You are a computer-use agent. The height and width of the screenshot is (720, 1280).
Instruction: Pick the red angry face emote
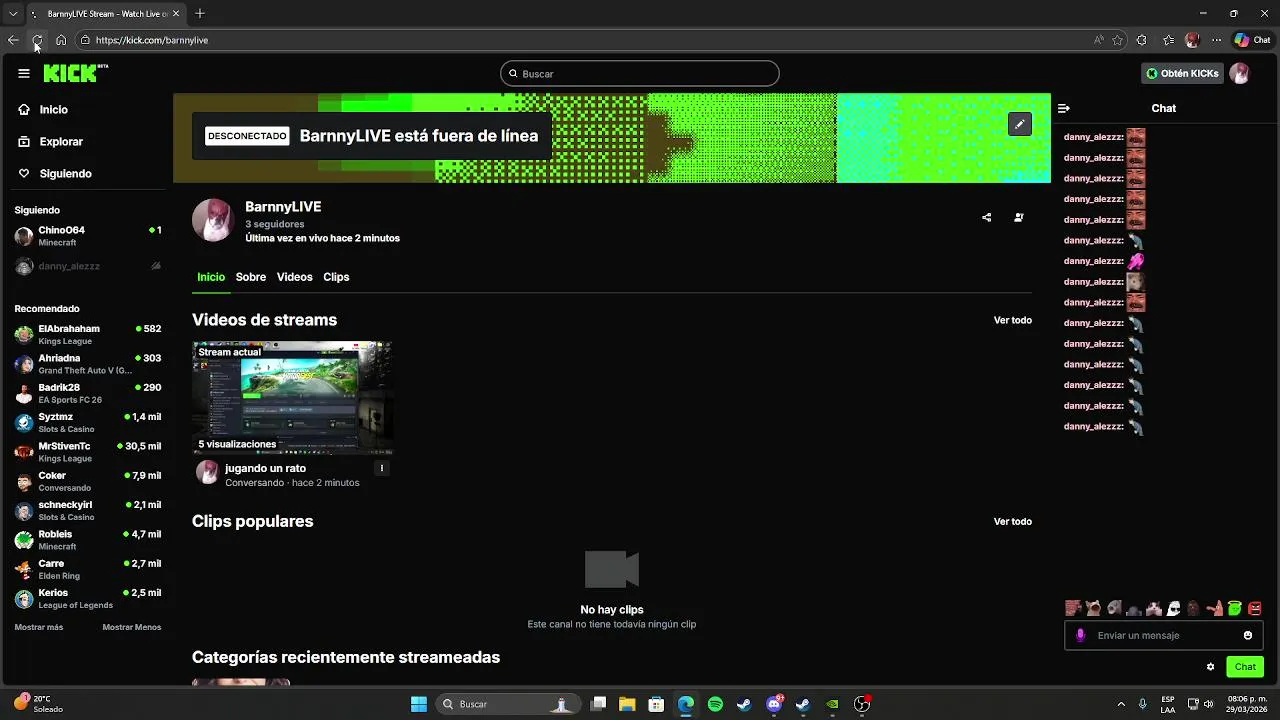(x=1255, y=608)
